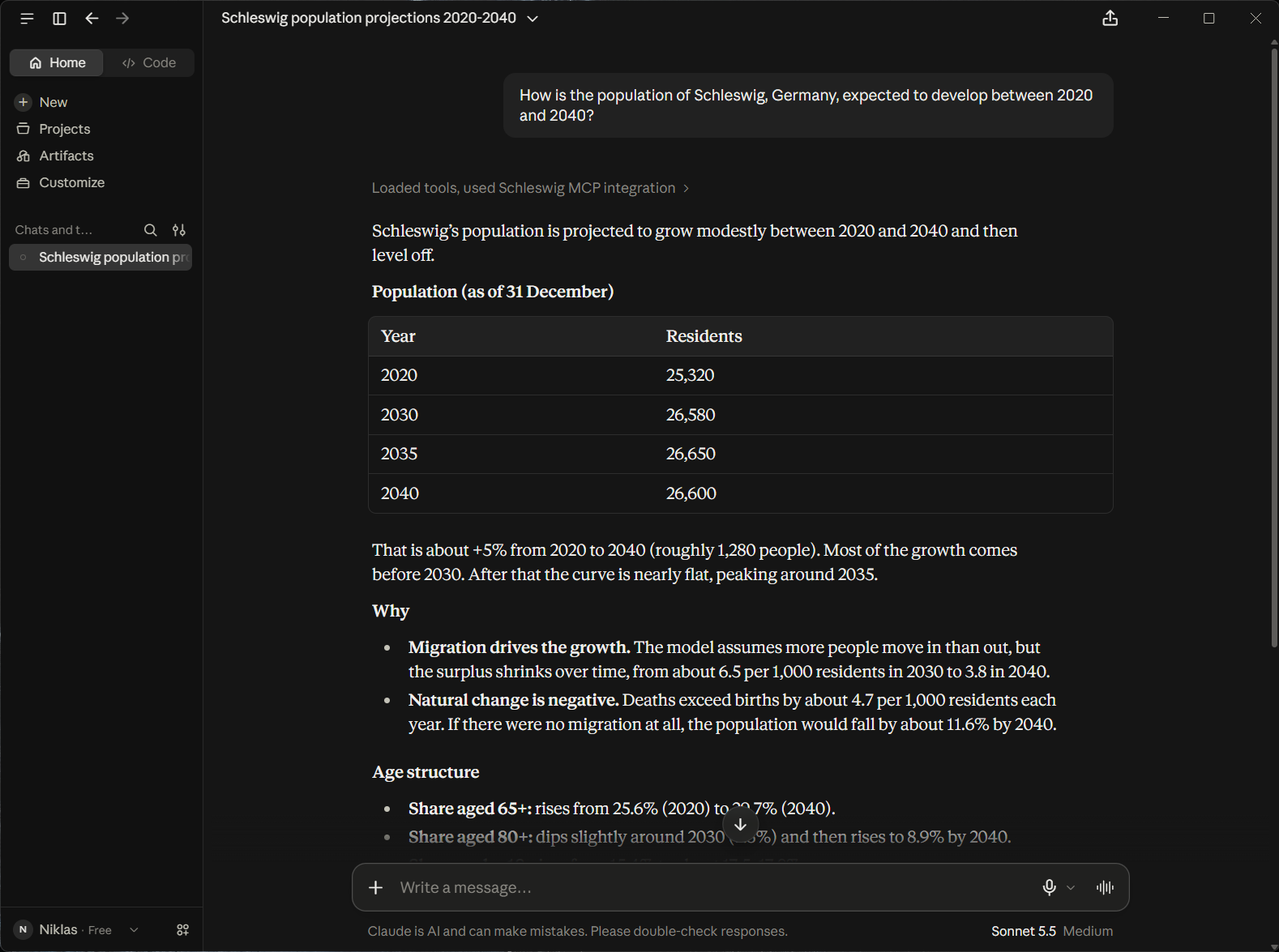Click the Chats and t… section label

point(53,230)
